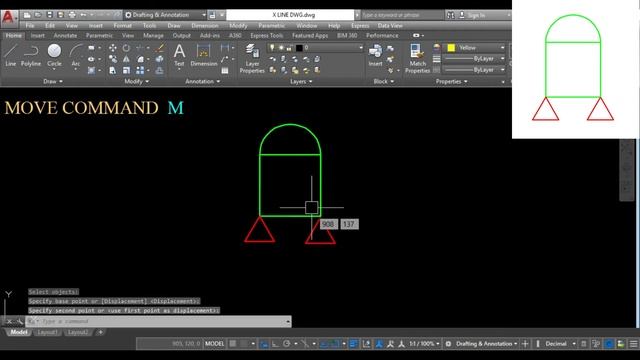The width and height of the screenshot is (640, 360).
Task: Open the Express Tools ribbon tab
Action: tap(267, 36)
